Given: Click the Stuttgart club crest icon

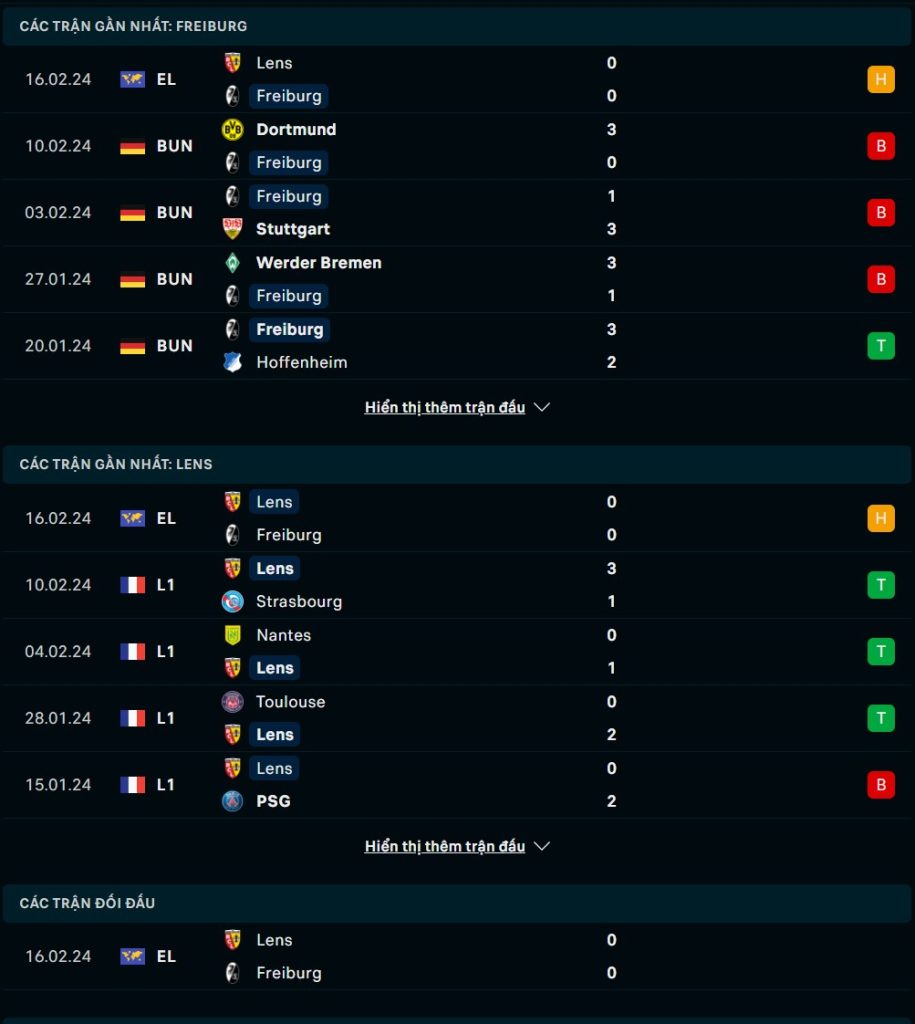Looking at the screenshot, I should (x=233, y=229).
